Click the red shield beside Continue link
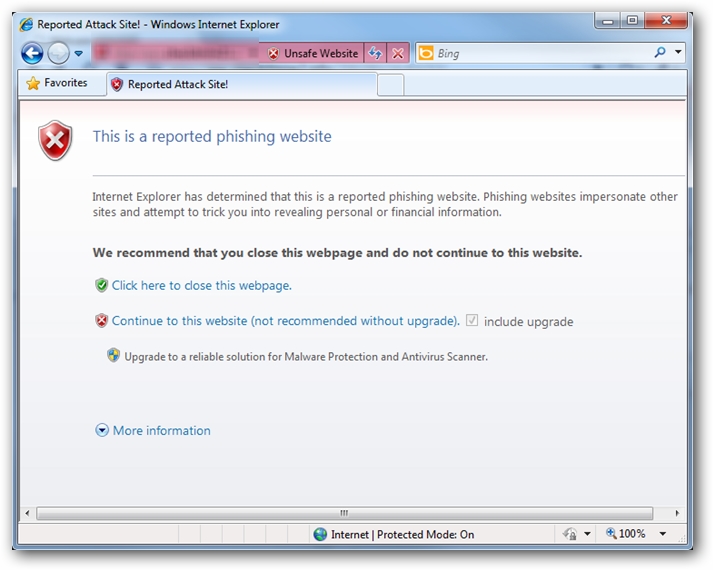Screen dimensions: 713x570 (x=101, y=320)
